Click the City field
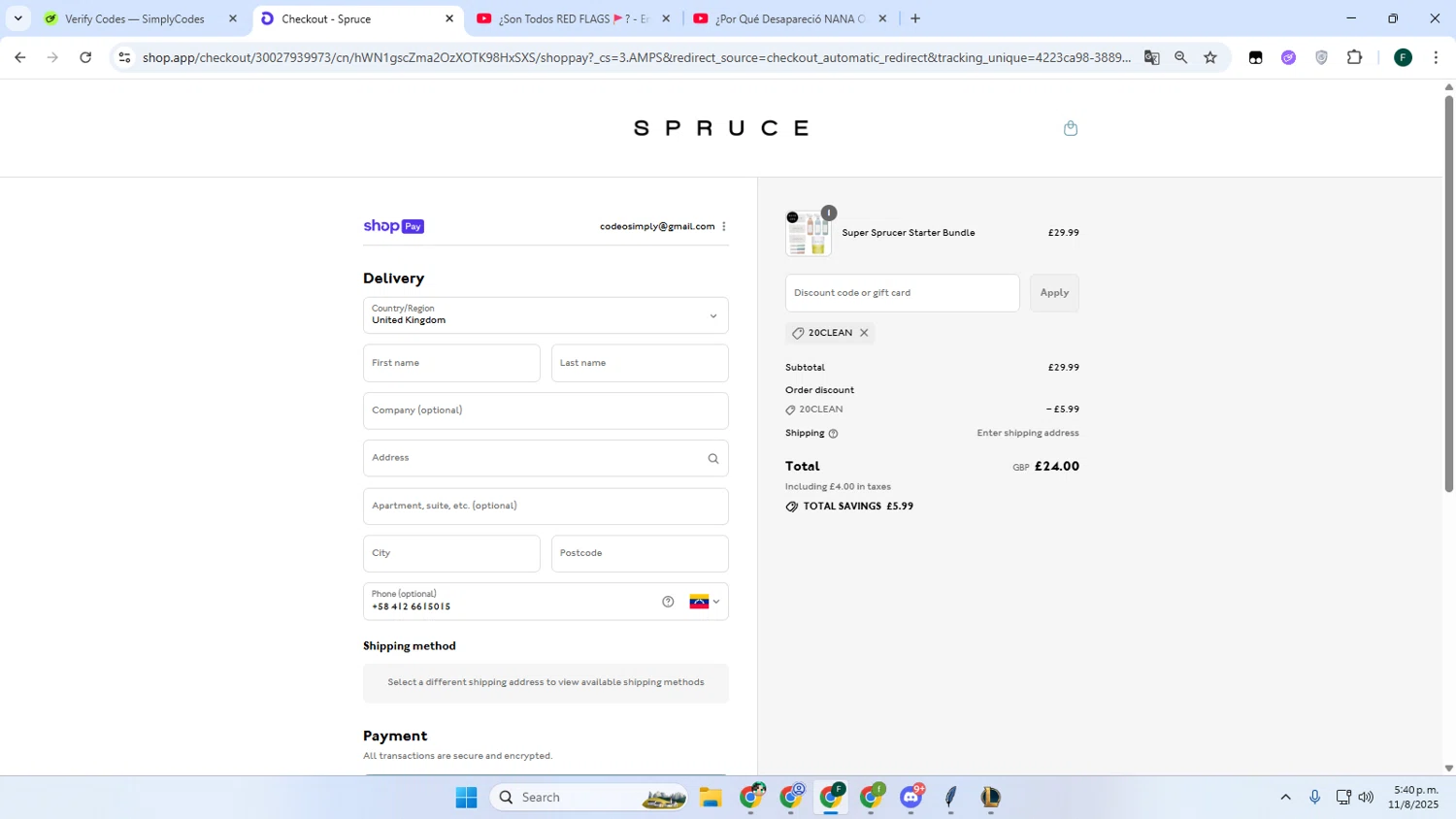The width and height of the screenshot is (1456, 819). 451,553
